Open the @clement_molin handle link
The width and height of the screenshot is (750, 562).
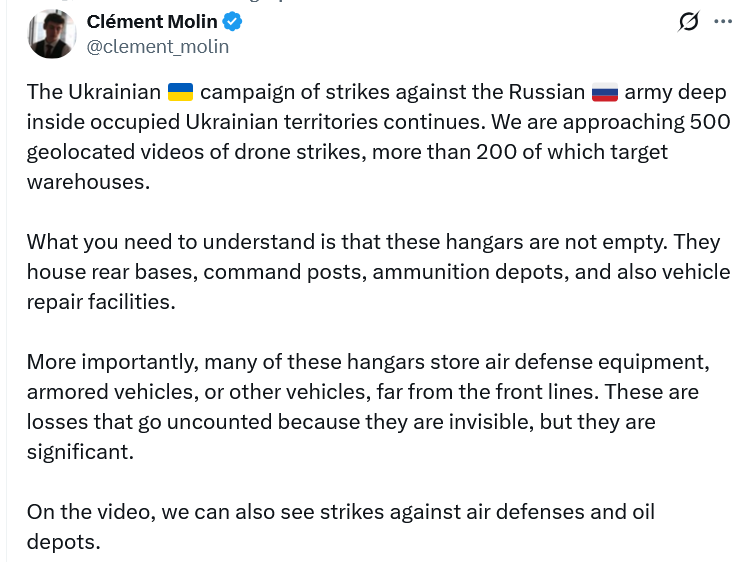tap(158, 46)
